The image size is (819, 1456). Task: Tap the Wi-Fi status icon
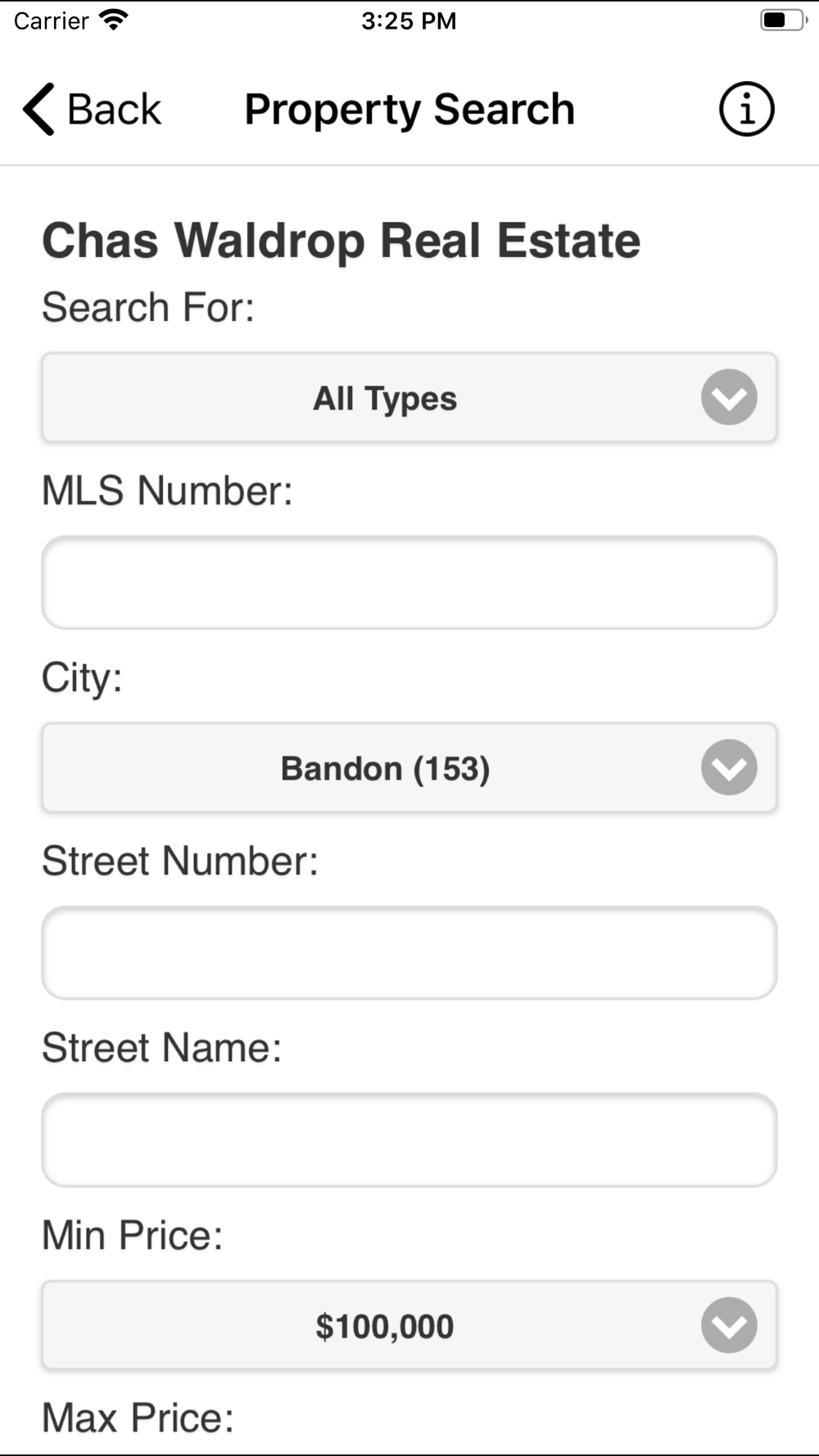[x=114, y=20]
